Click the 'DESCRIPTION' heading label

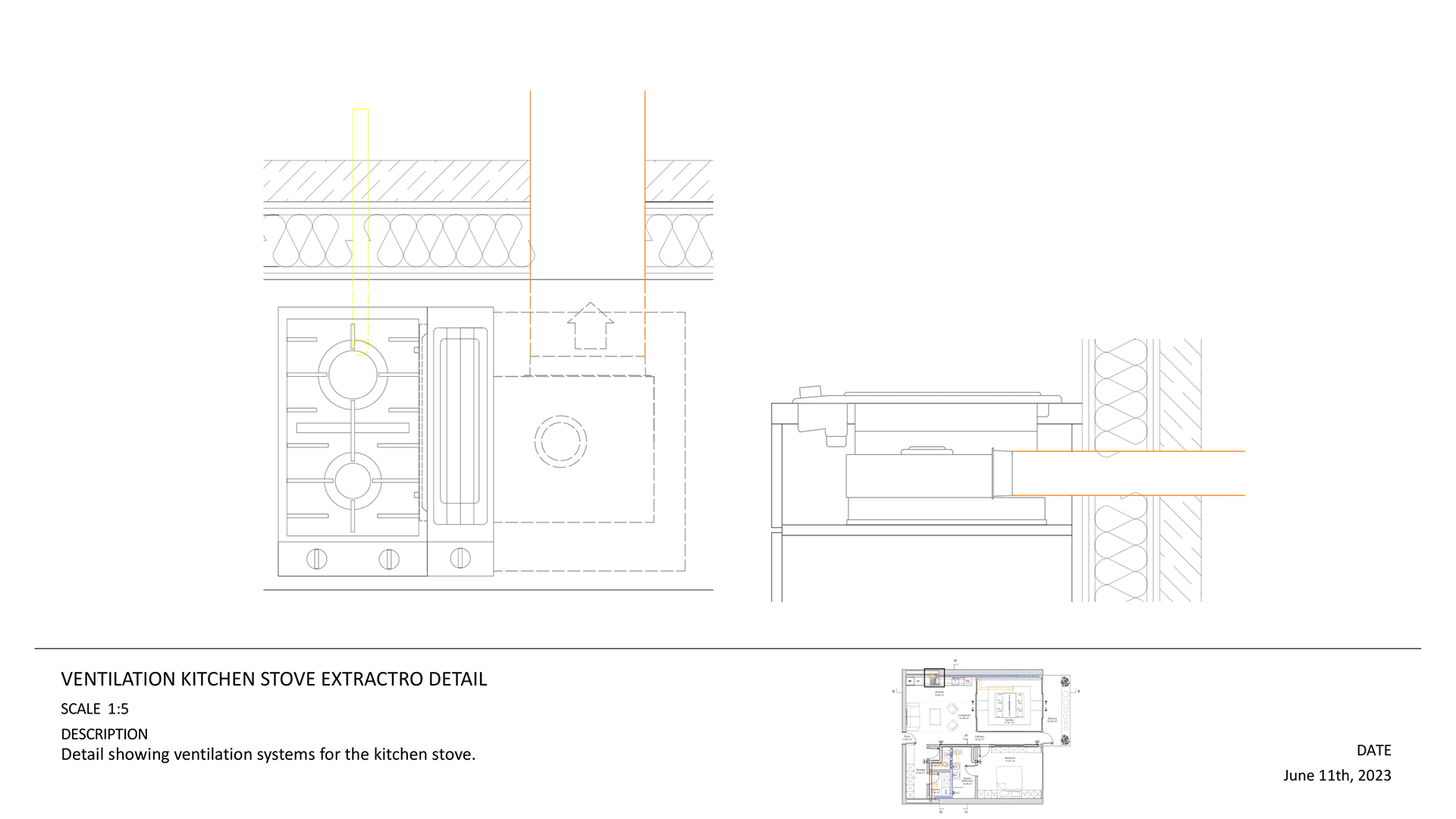[105, 734]
